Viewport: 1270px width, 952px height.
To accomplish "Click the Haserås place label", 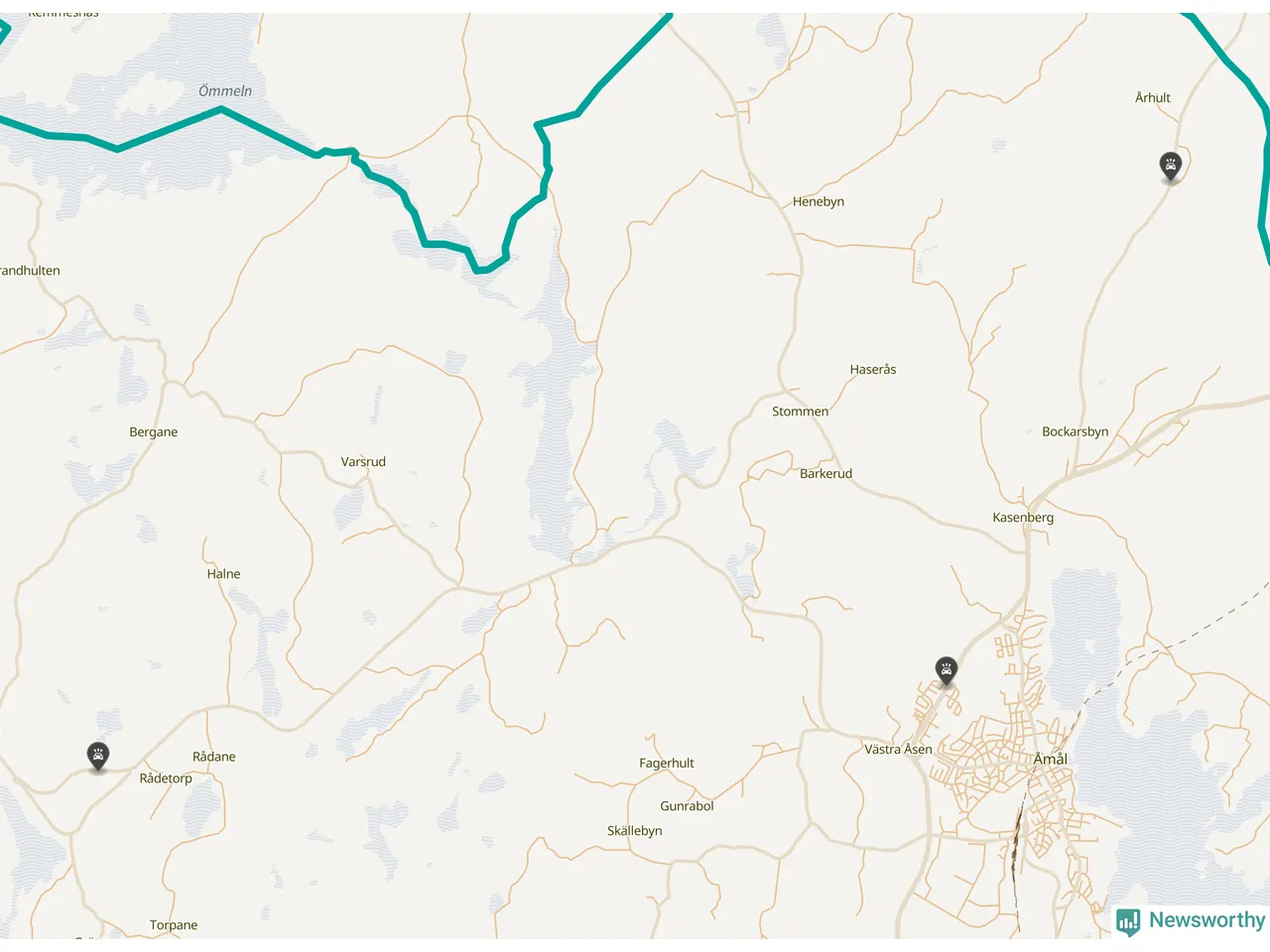I will click(873, 369).
